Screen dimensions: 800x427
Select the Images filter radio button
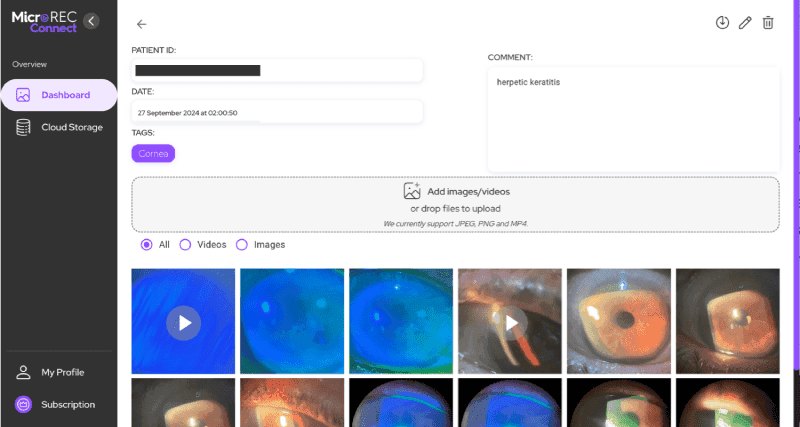coord(242,244)
